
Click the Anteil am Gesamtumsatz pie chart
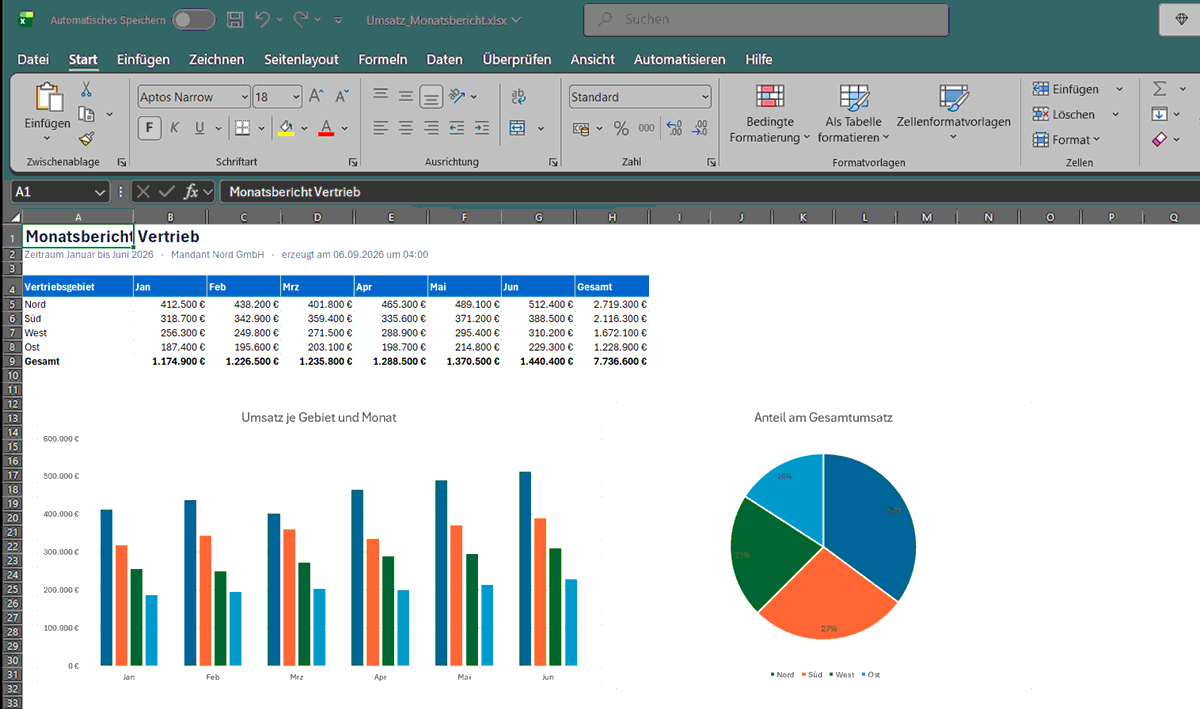pyautogui.click(x=823, y=546)
